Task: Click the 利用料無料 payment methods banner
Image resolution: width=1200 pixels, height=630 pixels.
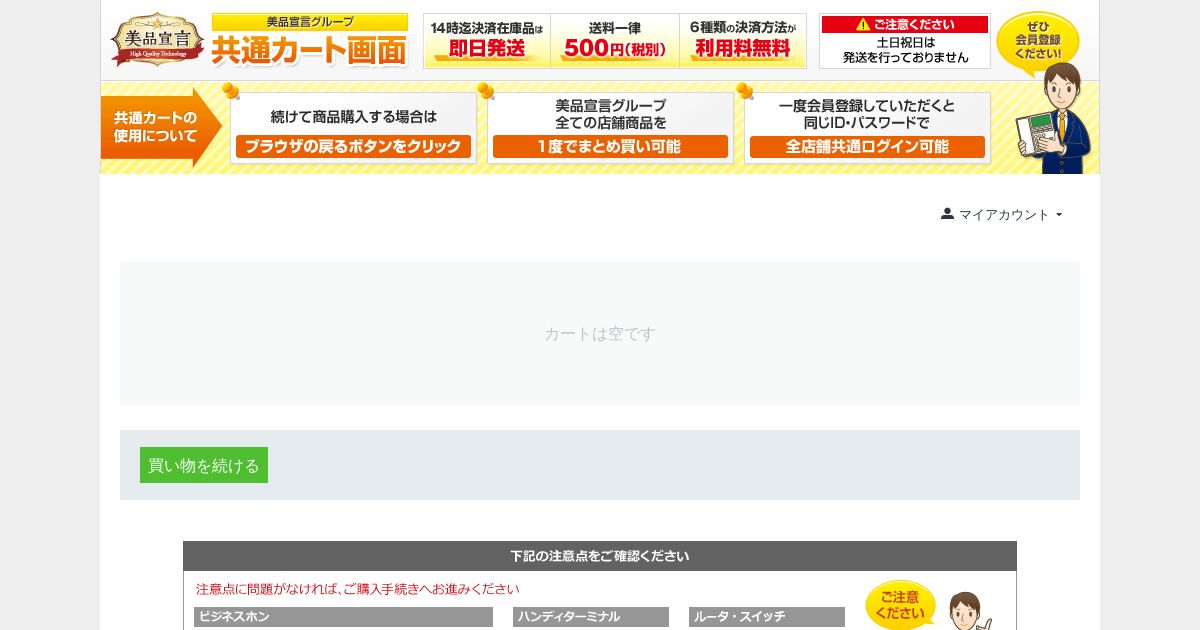Action: click(x=743, y=41)
